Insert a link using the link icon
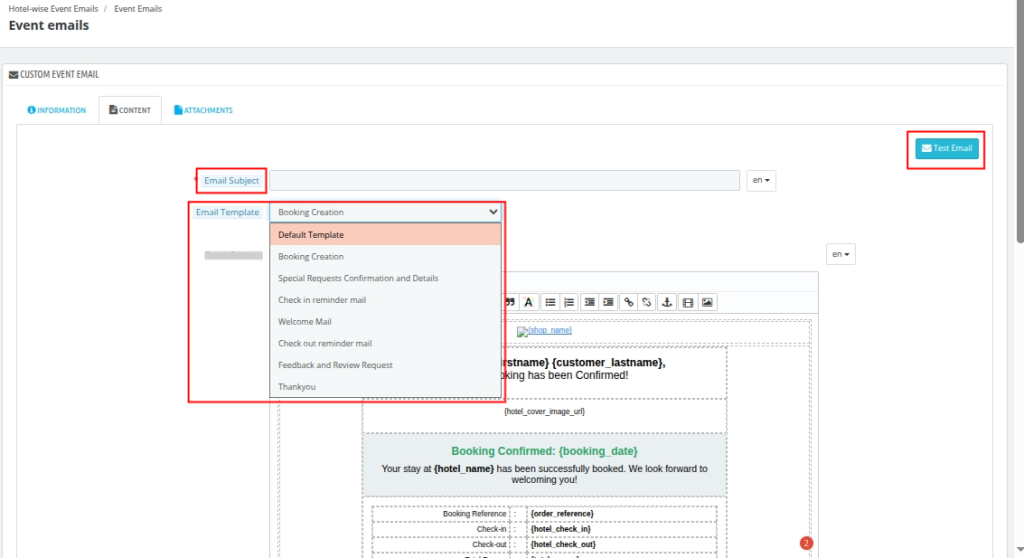The width and height of the screenshot is (1024, 558). point(629,302)
